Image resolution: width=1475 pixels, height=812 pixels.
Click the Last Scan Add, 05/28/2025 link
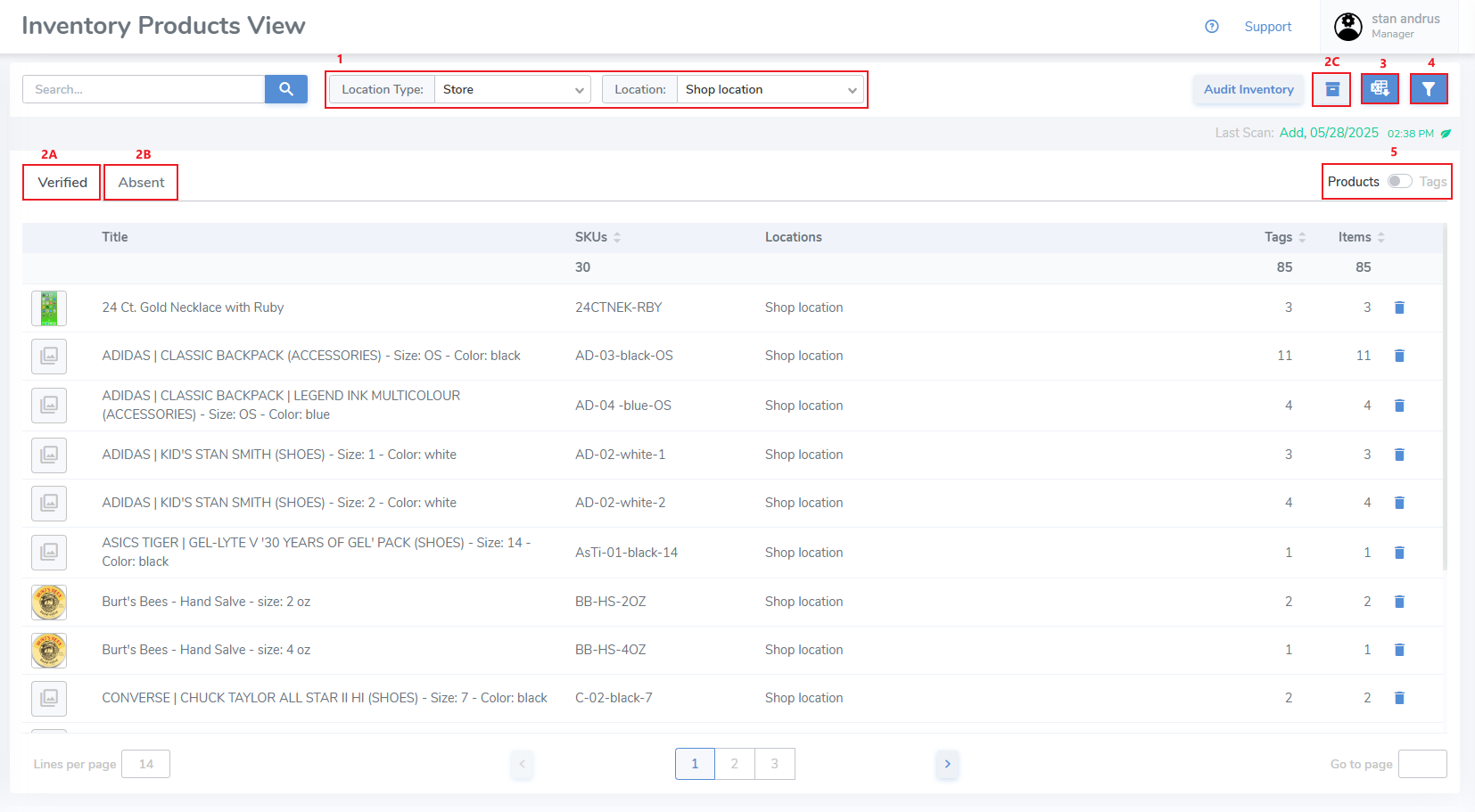click(1329, 133)
